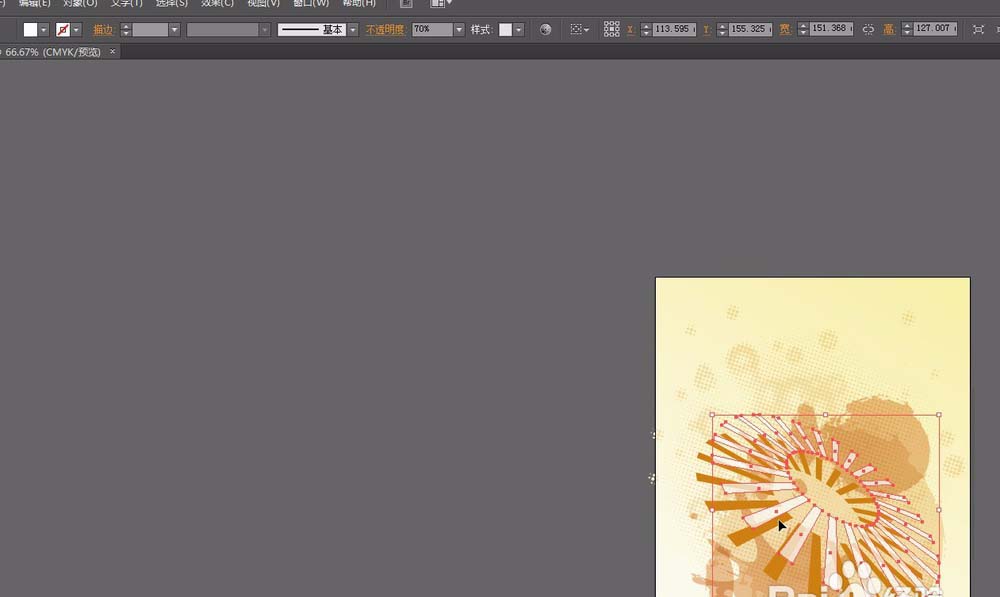Click the 描边 stroke panel link
Screen dimensions: 1000x597
tap(103, 29)
